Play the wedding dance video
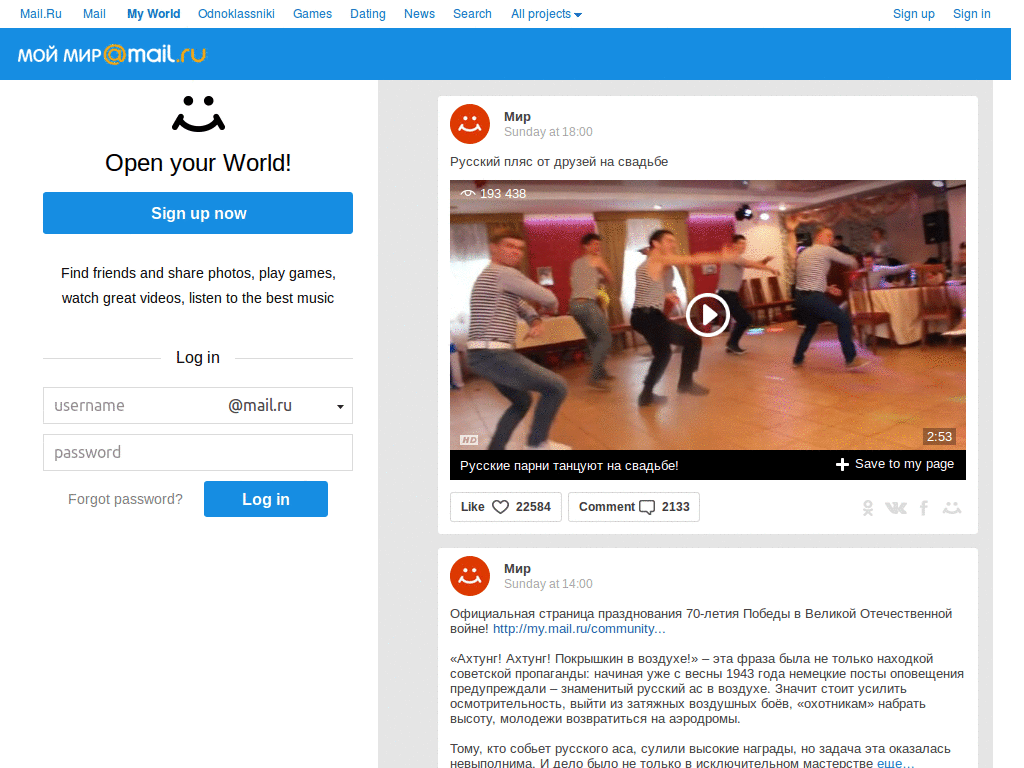1024x768 pixels. (x=707, y=315)
